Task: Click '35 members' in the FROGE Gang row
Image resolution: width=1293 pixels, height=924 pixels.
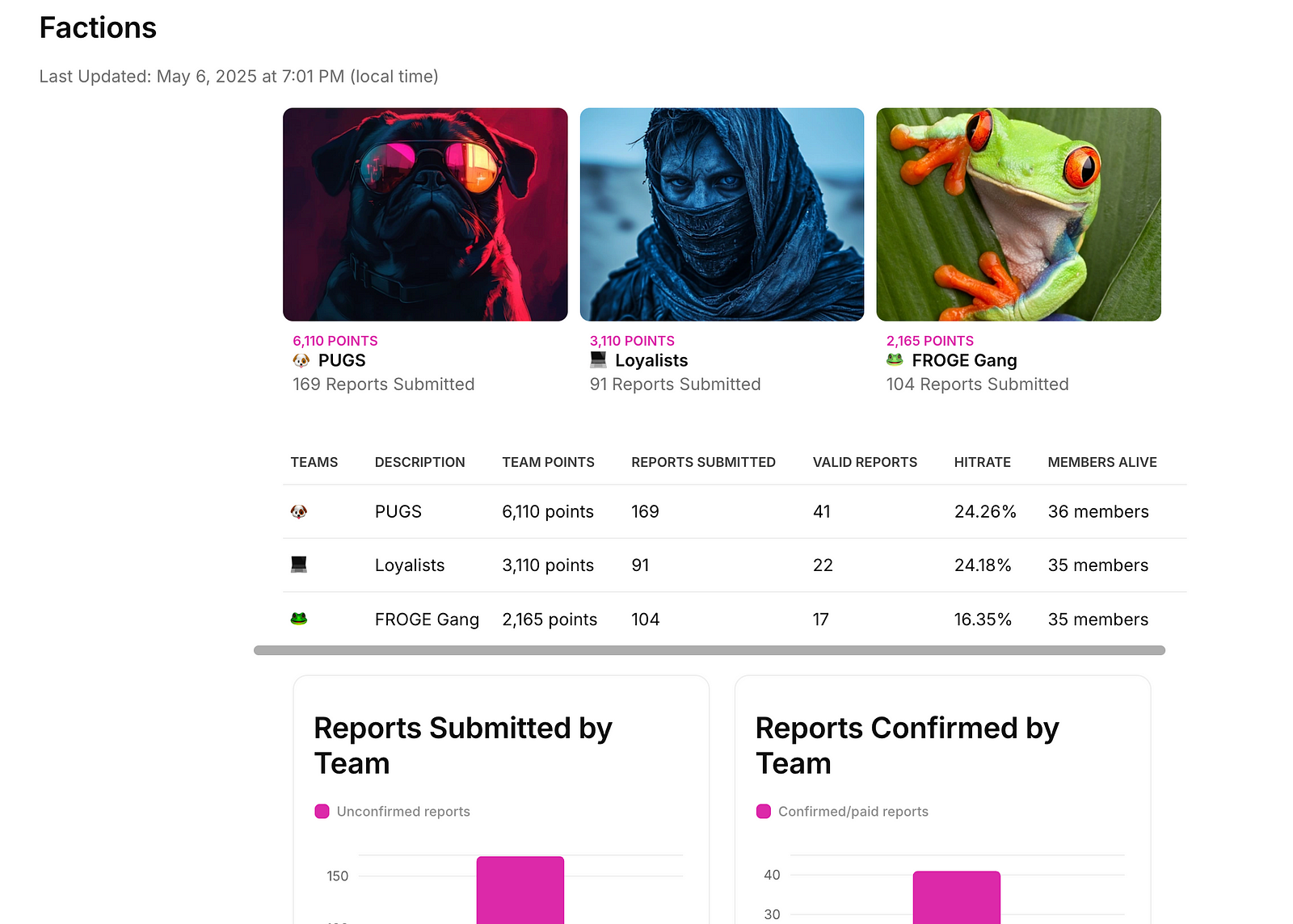Action: pos(1098,619)
